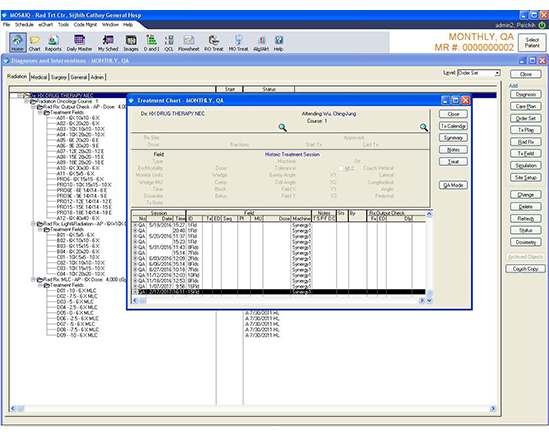Image resolution: width=549 pixels, height=437 pixels.
Task: Click Summary button in Treatment Chart
Action: 453,138
